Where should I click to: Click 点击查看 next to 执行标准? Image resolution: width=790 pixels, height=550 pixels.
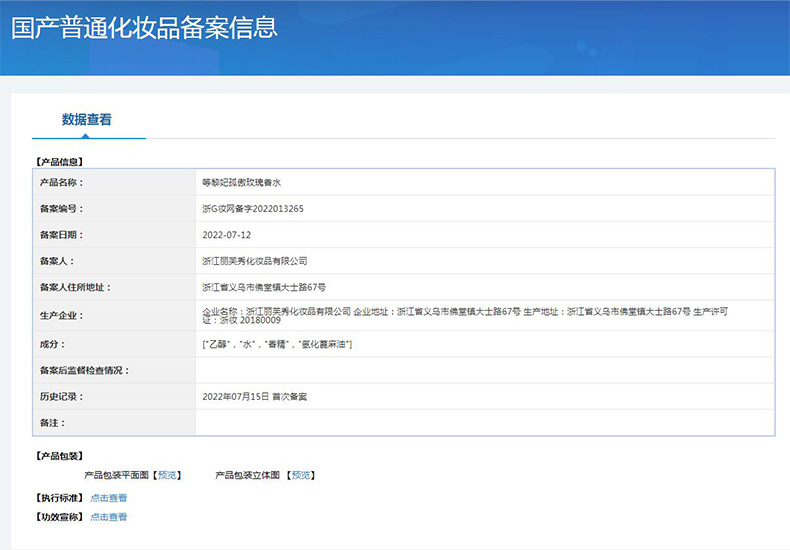tap(108, 498)
